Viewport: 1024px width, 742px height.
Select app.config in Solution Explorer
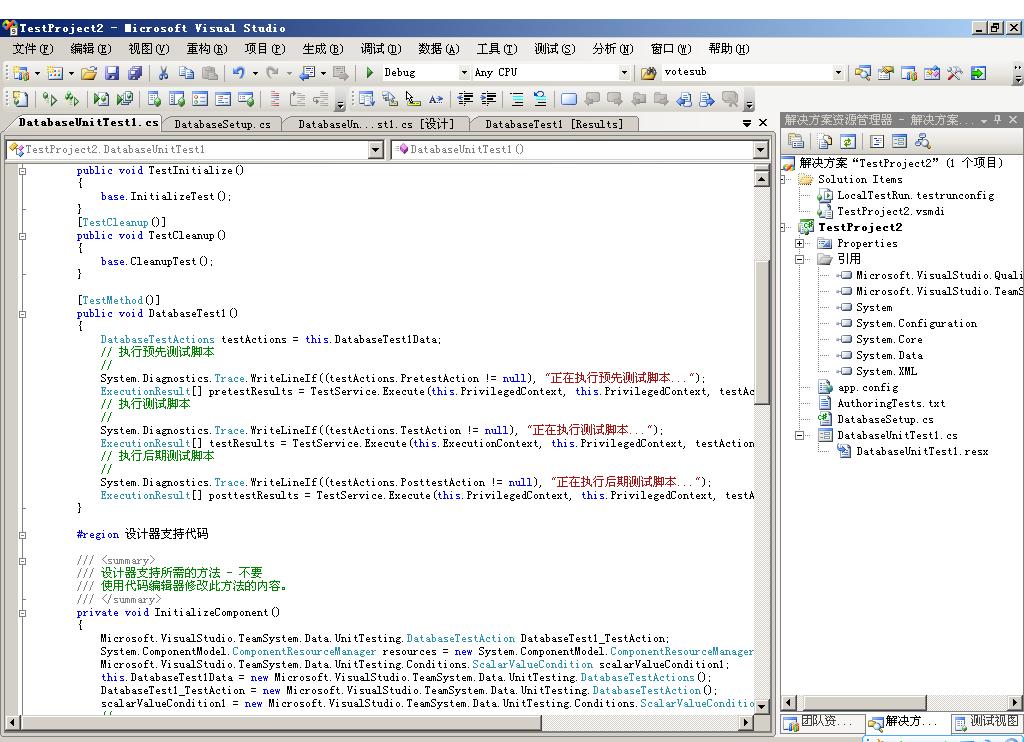[867, 387]
